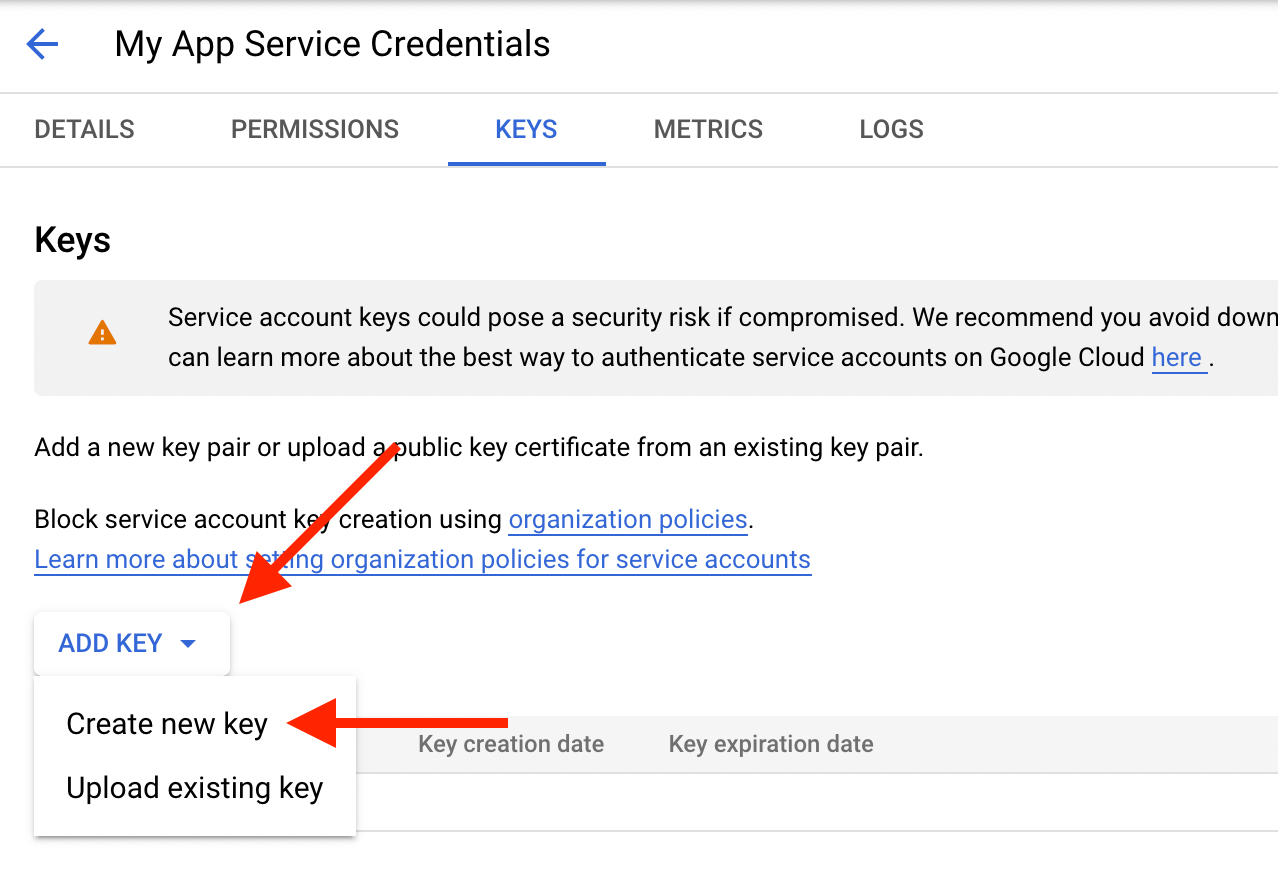This screenshot has width=1278, height=894.
Task: Click the ADD KEY dropdown caret arrow
Action: coord(187,644)
